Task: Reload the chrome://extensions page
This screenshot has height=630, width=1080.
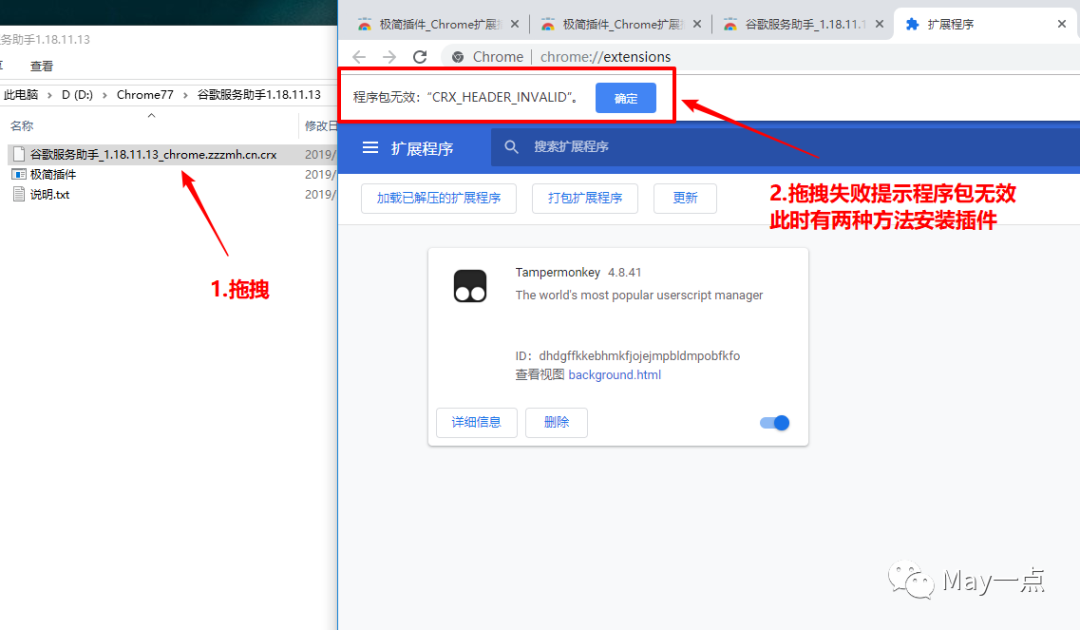Action: [419, 56]
